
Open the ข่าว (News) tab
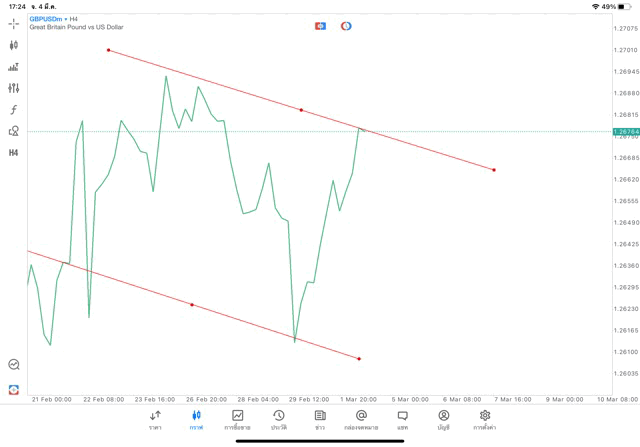320,419
